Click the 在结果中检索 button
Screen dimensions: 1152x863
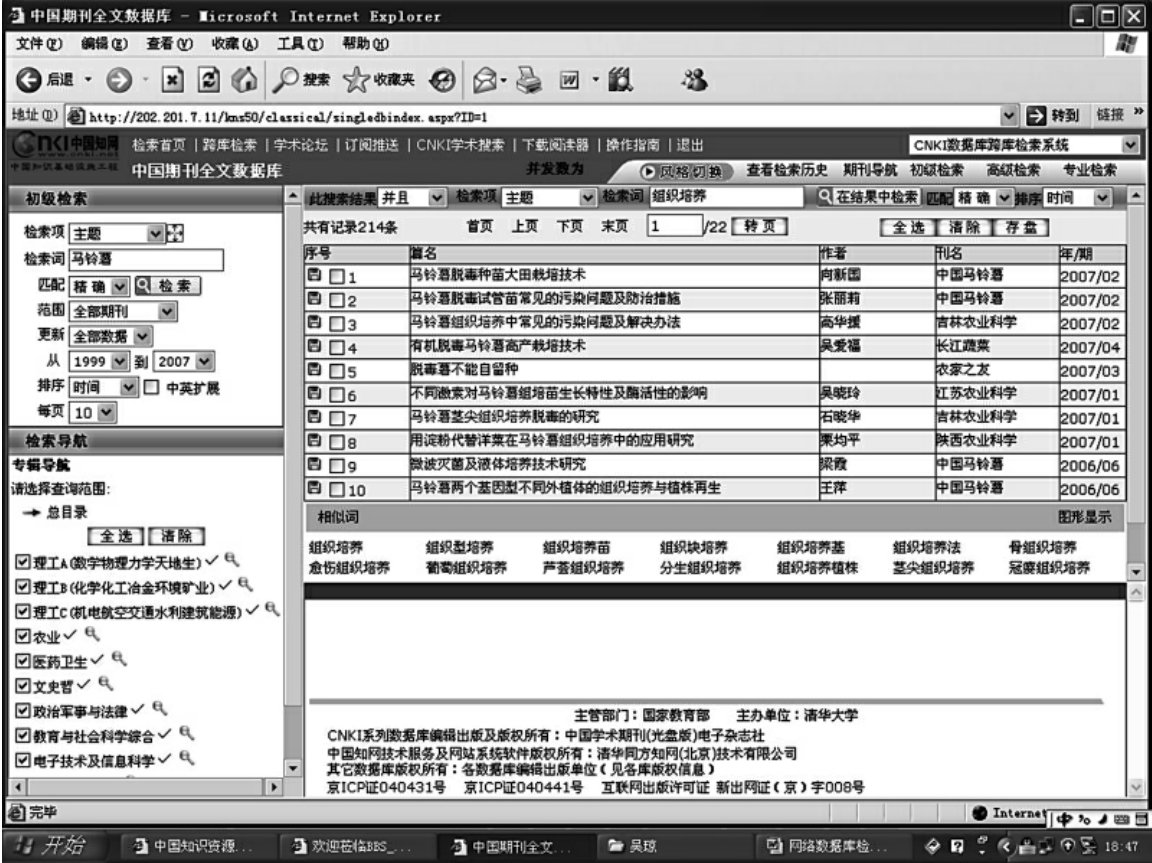coord(868,197)
